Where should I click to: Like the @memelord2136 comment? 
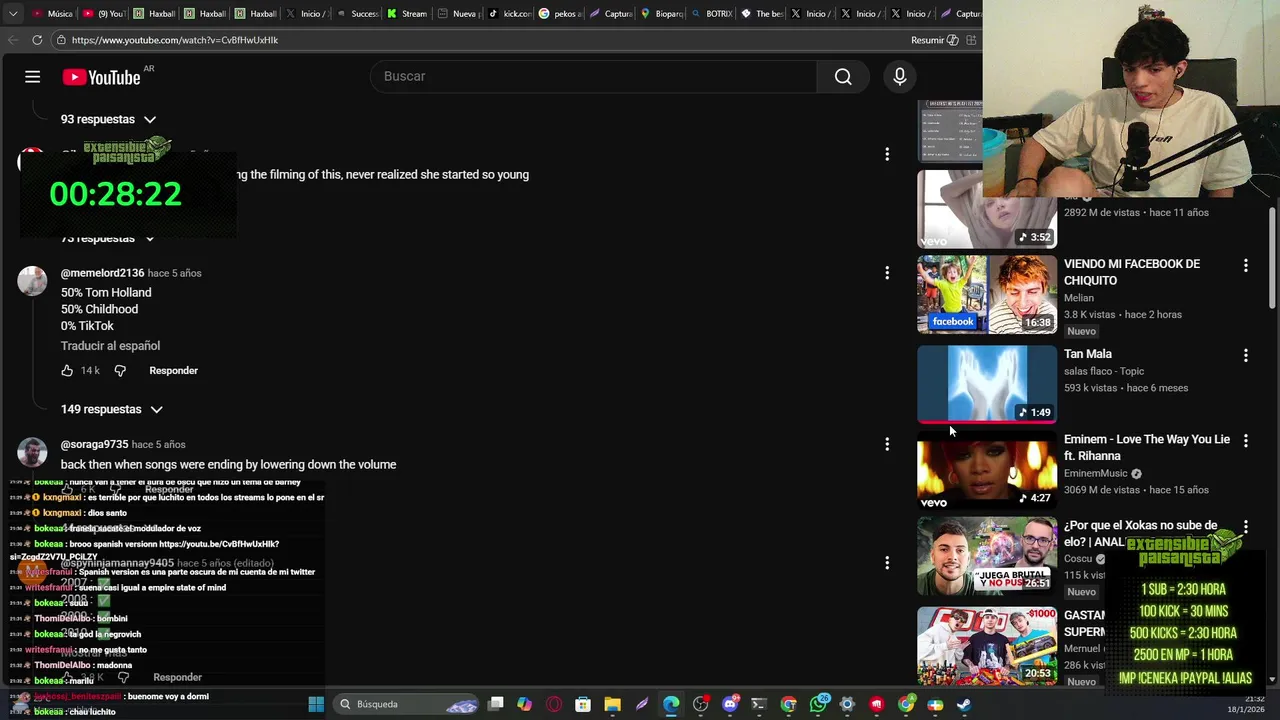pyautogui.click(x=67, y=371)
